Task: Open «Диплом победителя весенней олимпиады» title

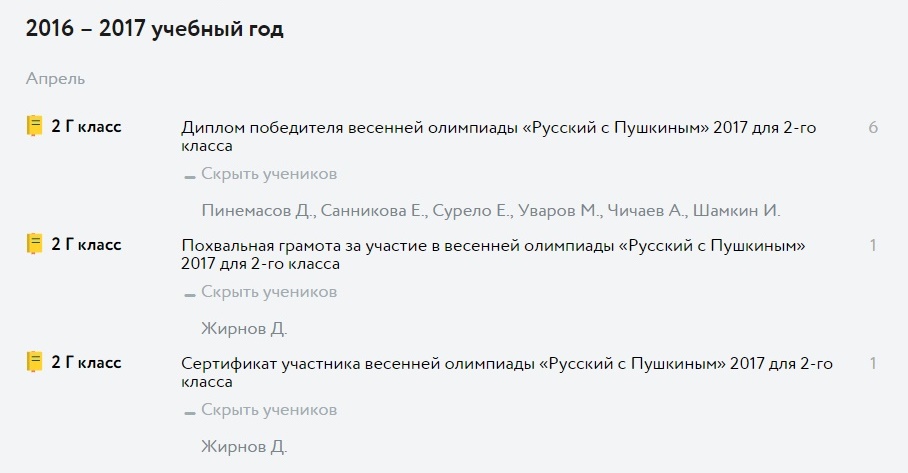Action: coord(499,136)
